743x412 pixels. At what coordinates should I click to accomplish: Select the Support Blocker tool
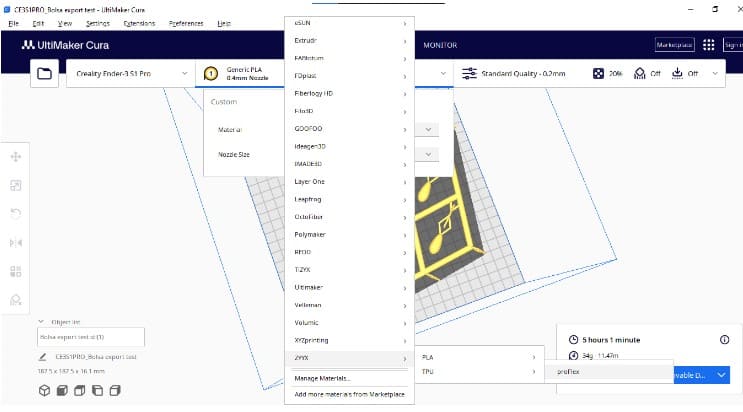pyautogui.click(x=16, y=300)
